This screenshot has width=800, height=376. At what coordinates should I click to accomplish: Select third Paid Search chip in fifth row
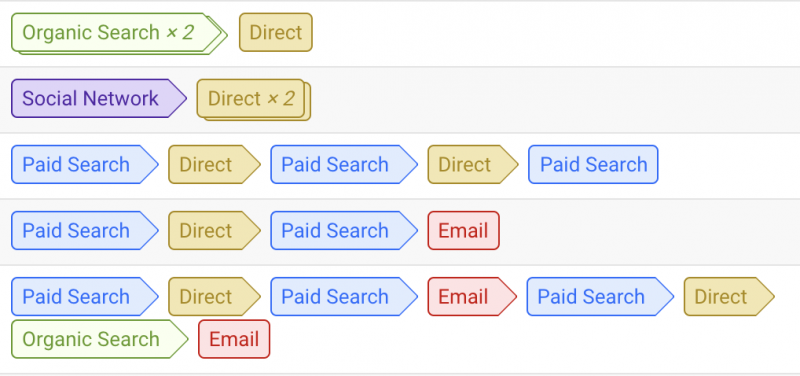600,296
